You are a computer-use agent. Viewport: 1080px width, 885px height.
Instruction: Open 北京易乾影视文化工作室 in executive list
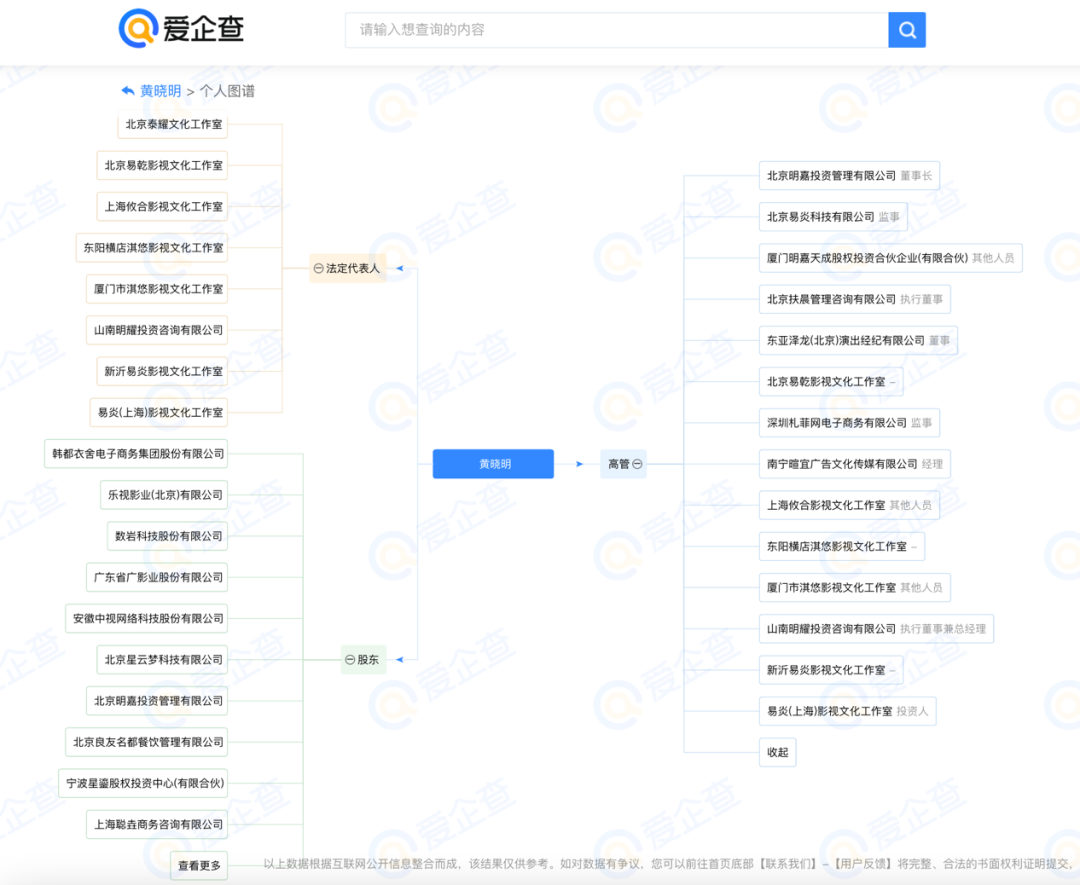(x=831, y=382)
